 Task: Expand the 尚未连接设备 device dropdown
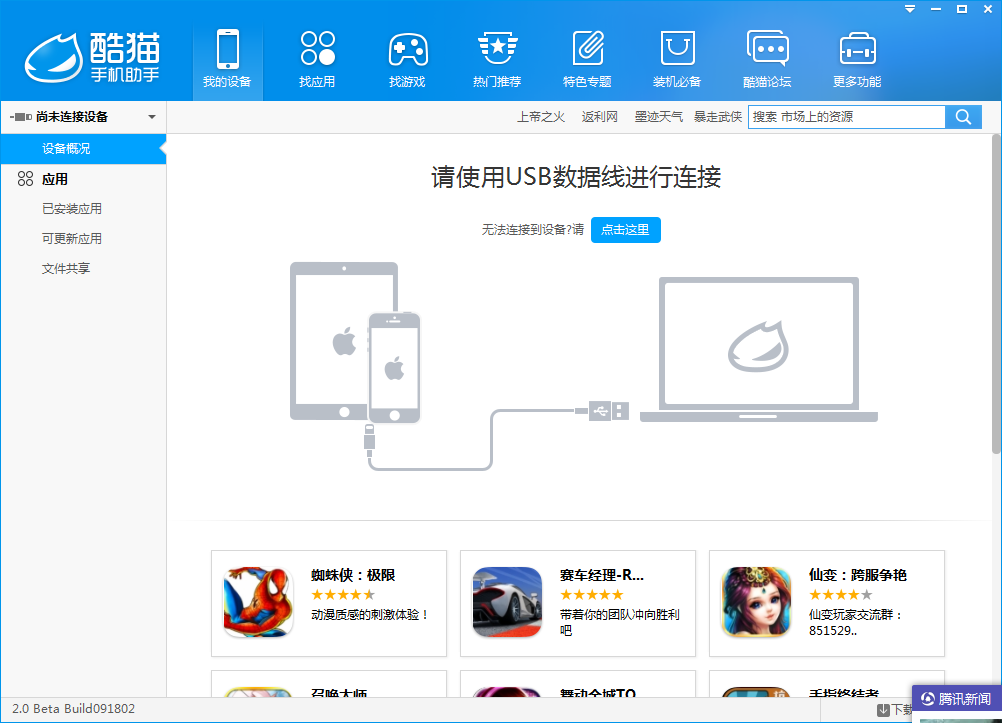[152, 117]
